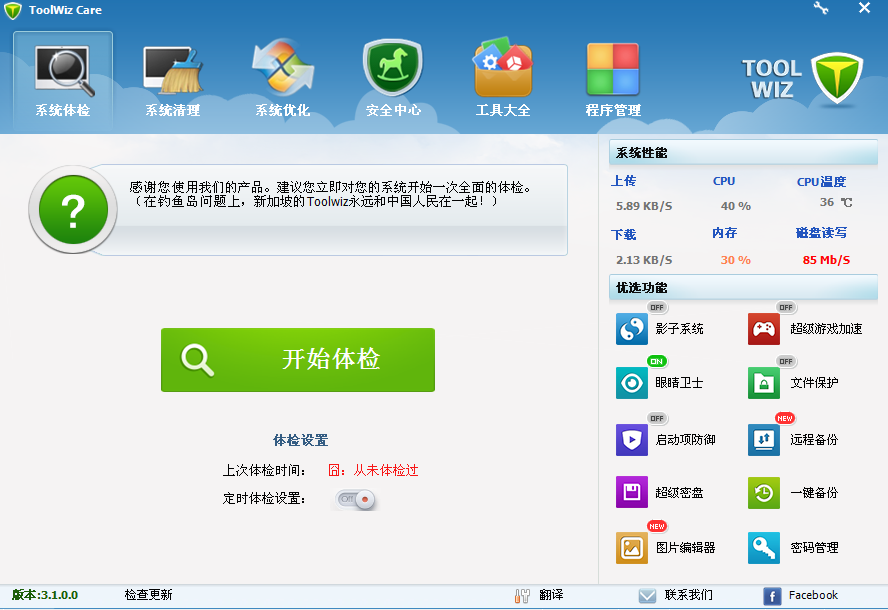Click the 体检设置 heading
This screenshot has width=888, height=610.
[x=300, y=440]
